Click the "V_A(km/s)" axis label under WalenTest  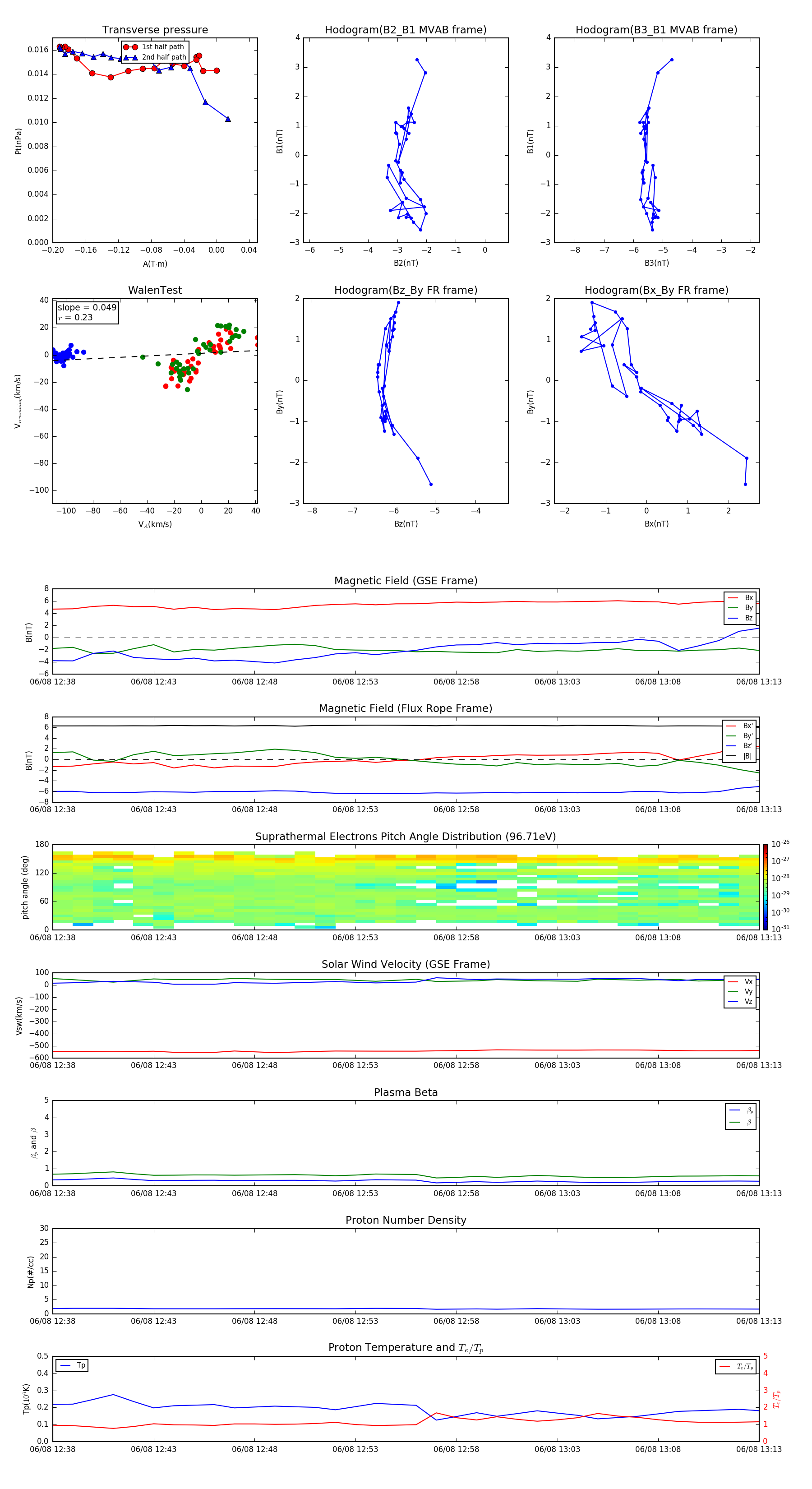tap(155, 524)
